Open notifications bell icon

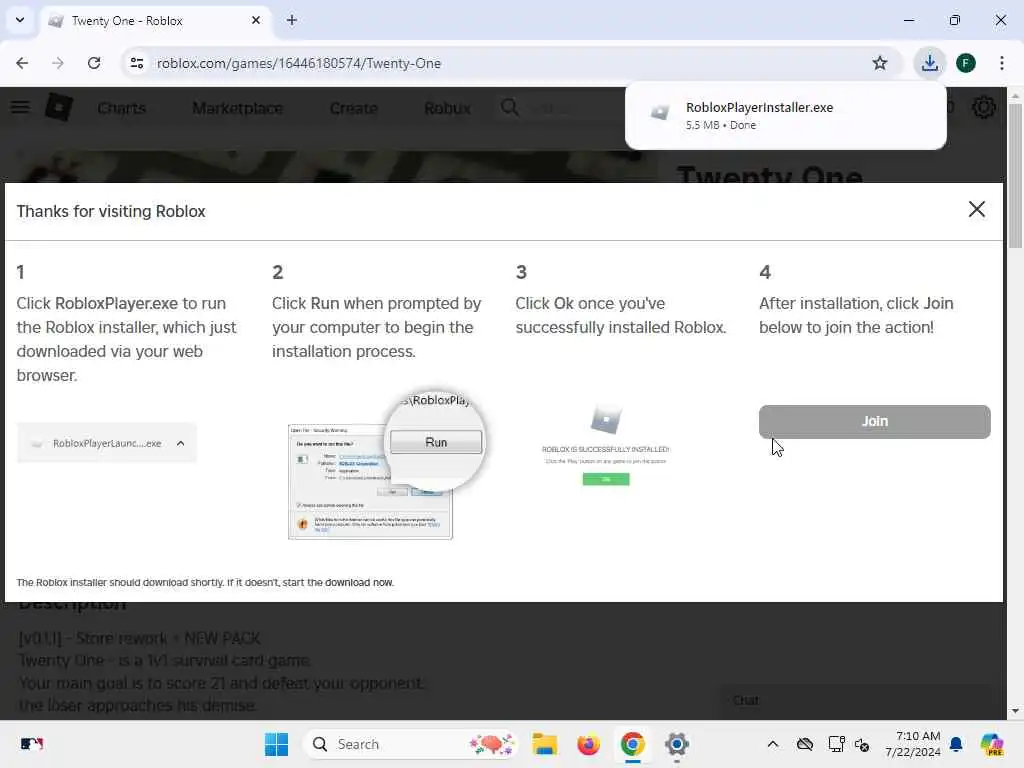[x=956, y=744]
